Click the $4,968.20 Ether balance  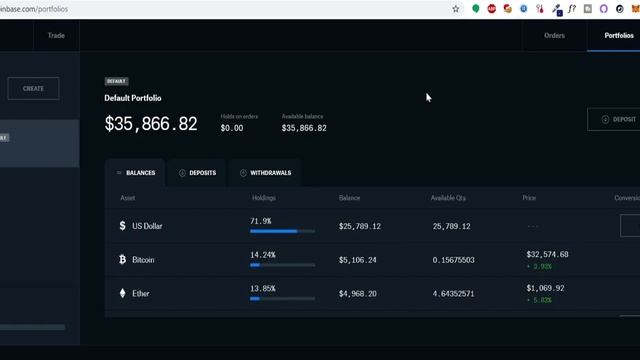(x=358, y=294)
